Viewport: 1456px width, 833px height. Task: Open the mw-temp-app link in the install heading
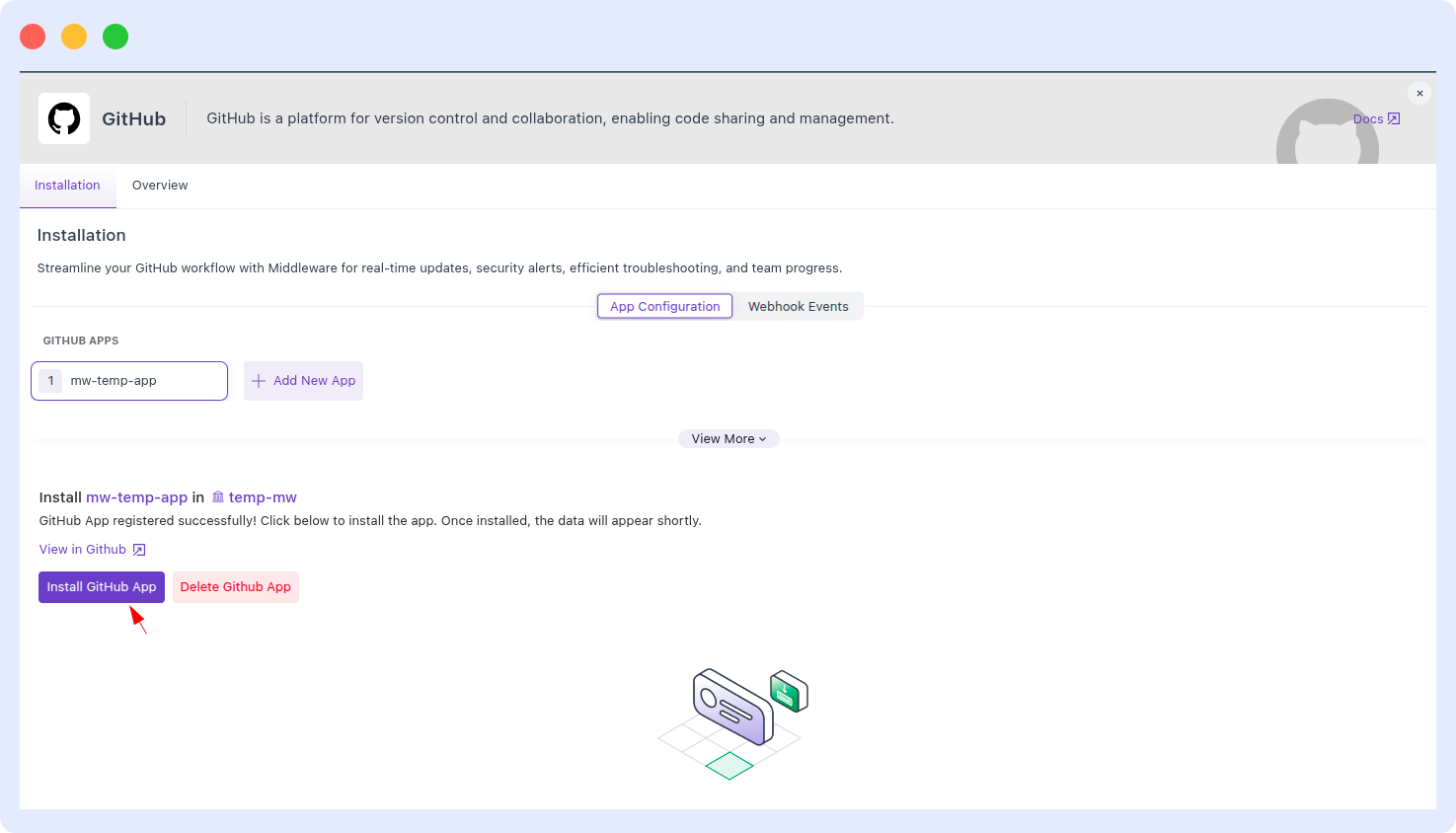(x=137, y=497)
